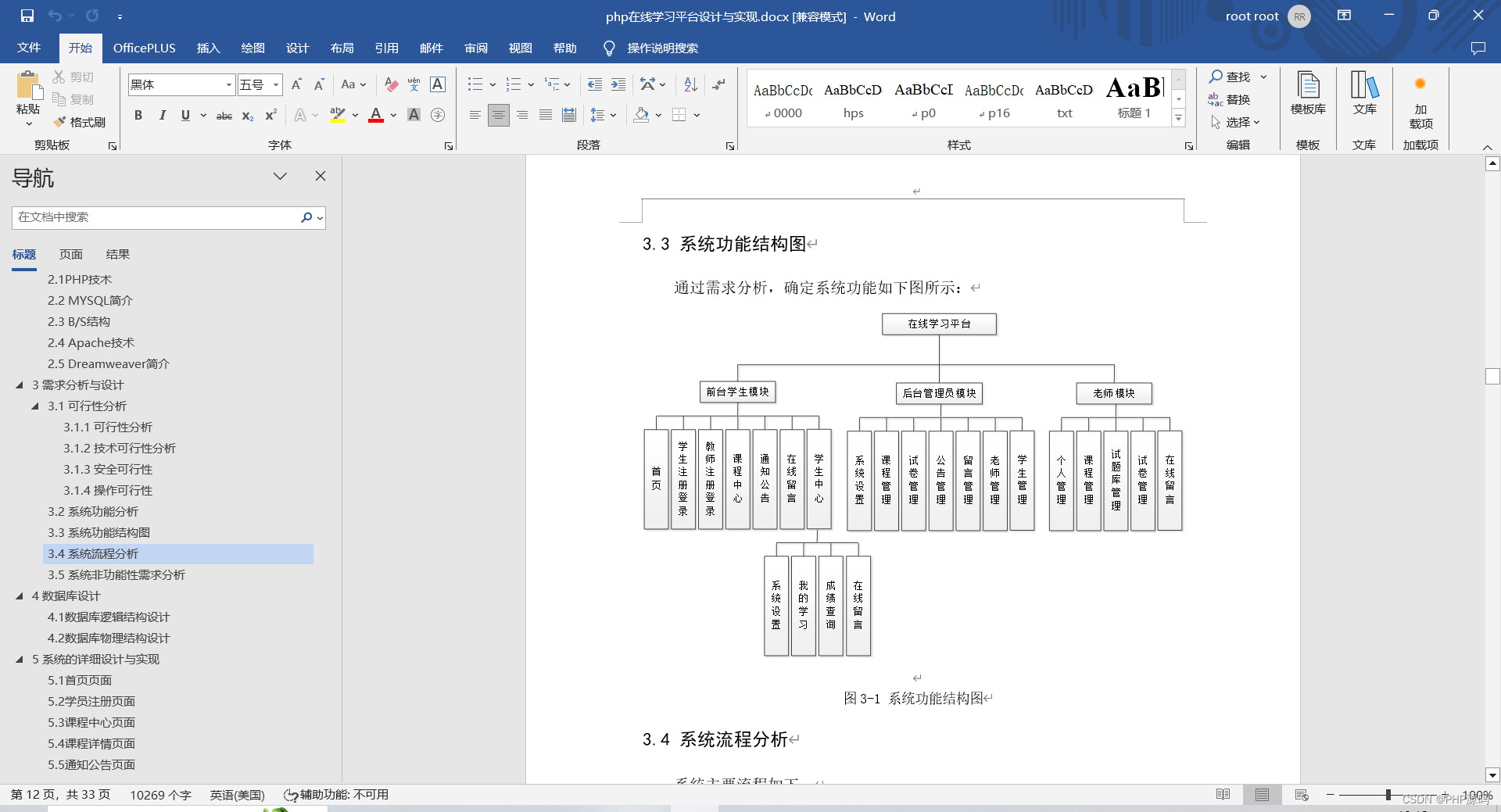Toggle show paragraph marks
This screenshot has width=1501, height=812.
(x=719, y=84)
